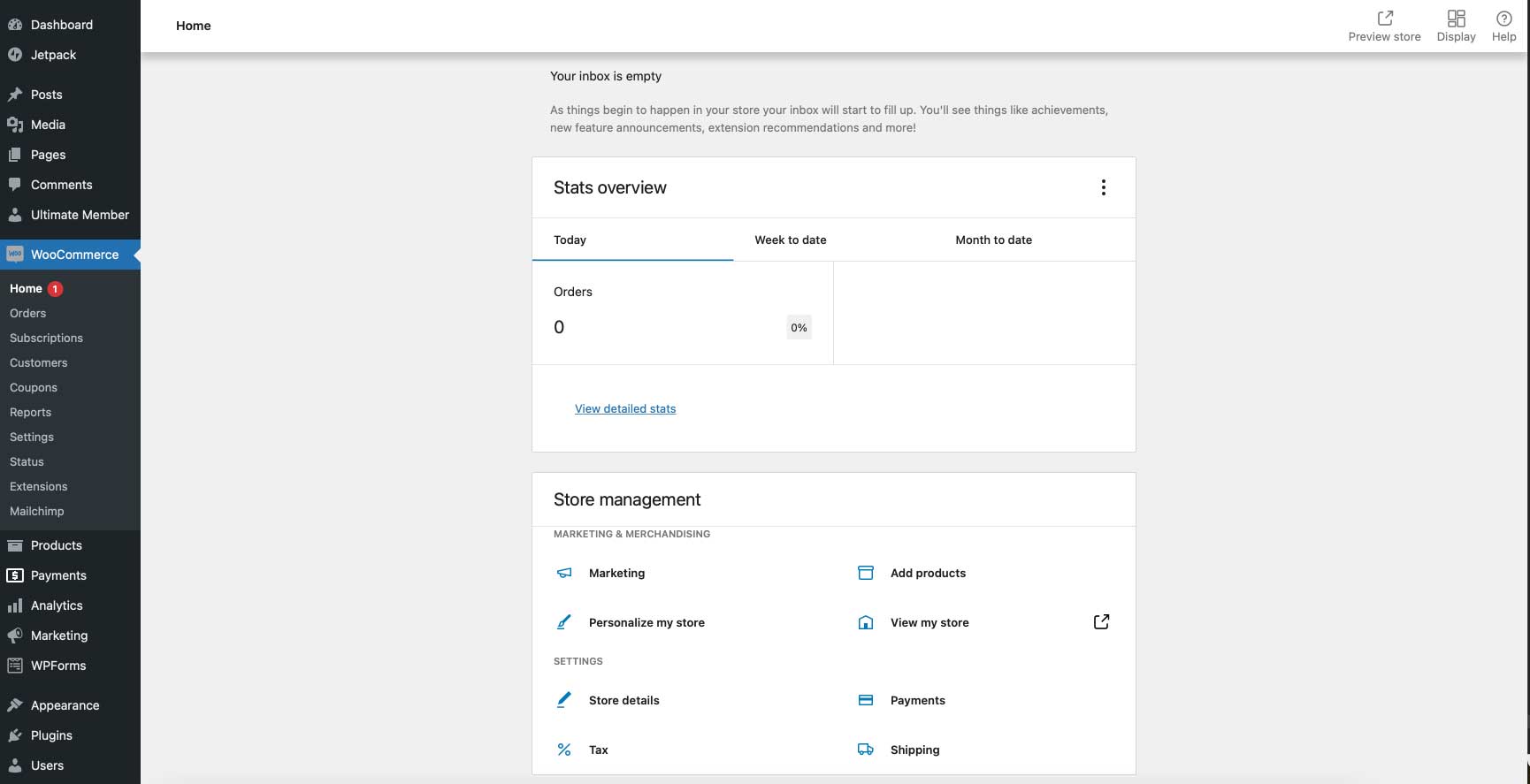Screen dimensions: 1530x784
Task: Switch to the Month to date tab
Action: point(1035,240)
